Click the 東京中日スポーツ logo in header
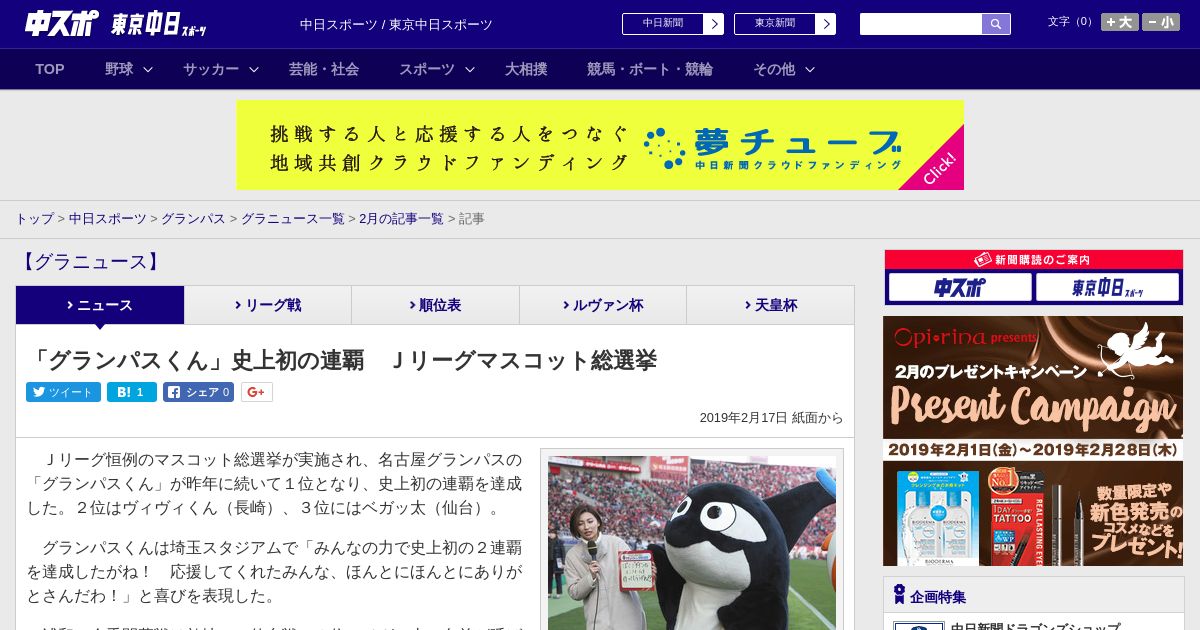The height and width of the screenshot is (630, 1200). (x=159, y=24)
